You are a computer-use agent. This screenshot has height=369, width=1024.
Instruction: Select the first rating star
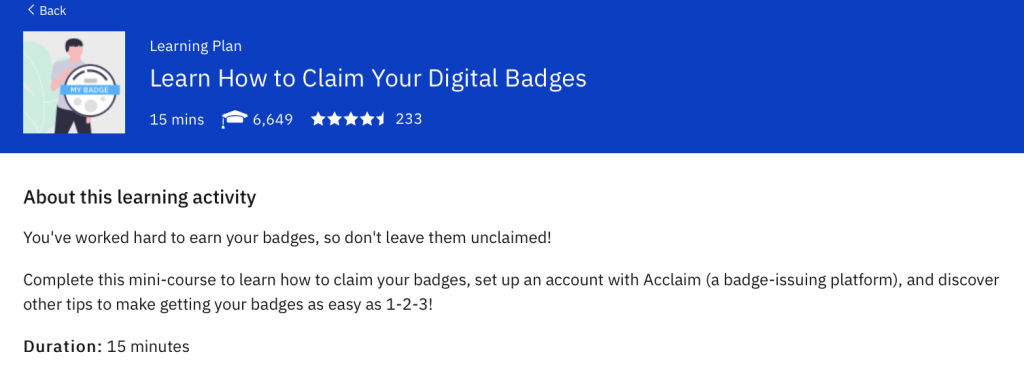click(x=317, y=119)
